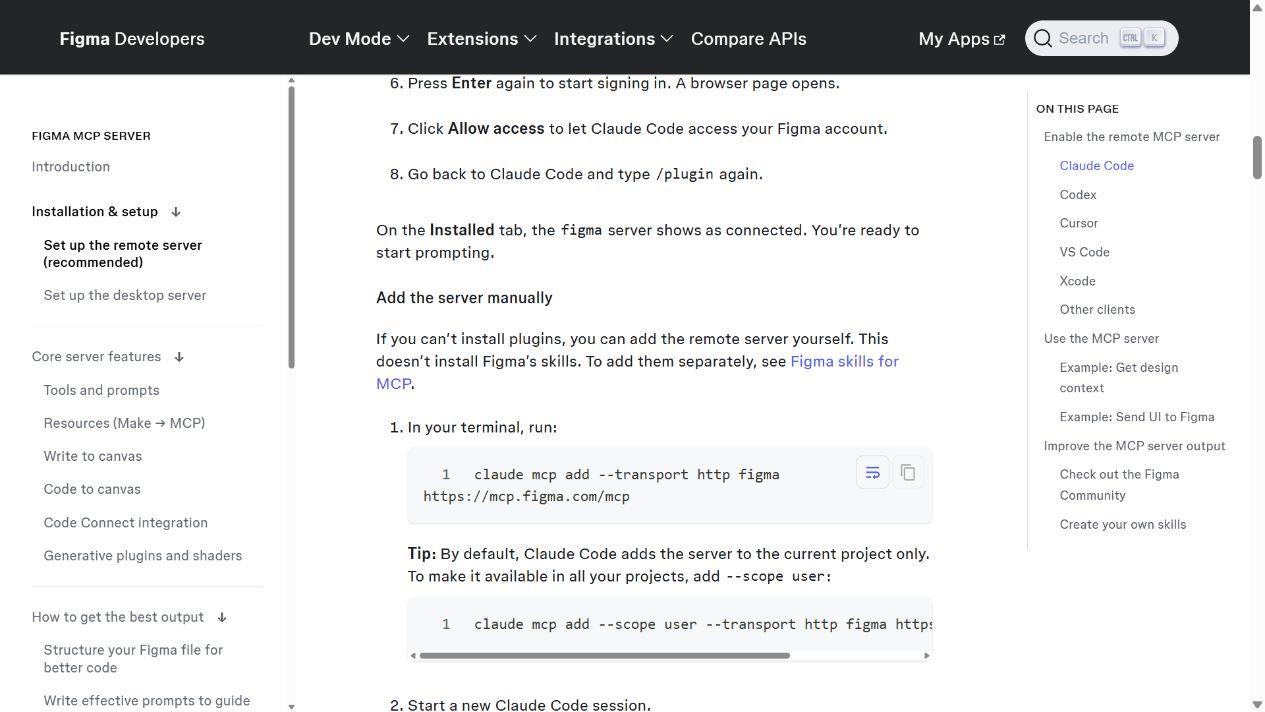Go to Compare APIs page
The height and width of the screenshot is (712, 1265).
[x=749, y=39]
